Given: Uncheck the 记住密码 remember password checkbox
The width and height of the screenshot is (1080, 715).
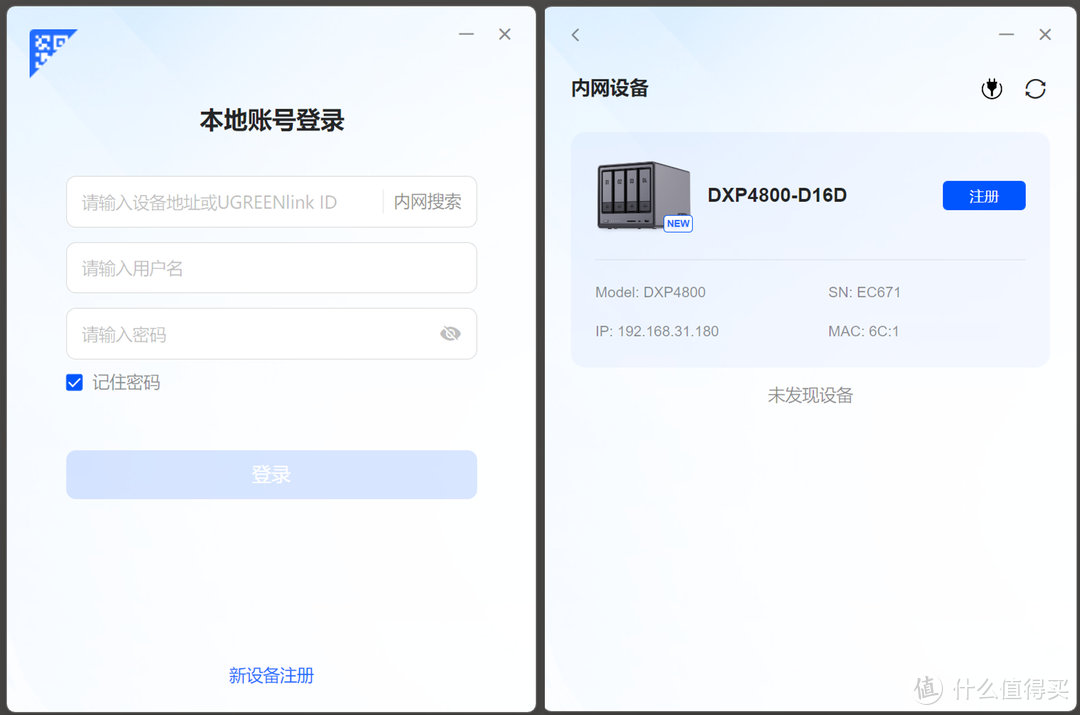Looking at the screenshot, I should tap(74, 382).
